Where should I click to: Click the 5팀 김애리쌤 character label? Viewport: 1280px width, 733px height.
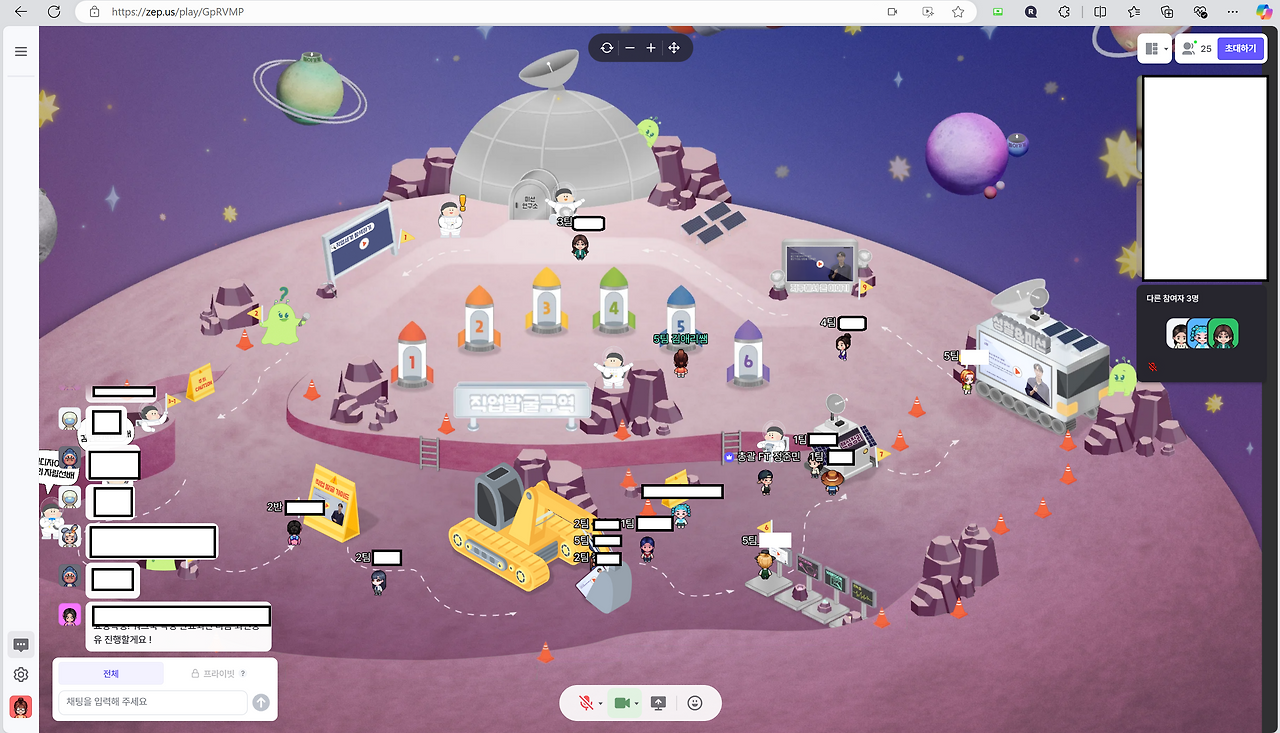pos(680,339)
